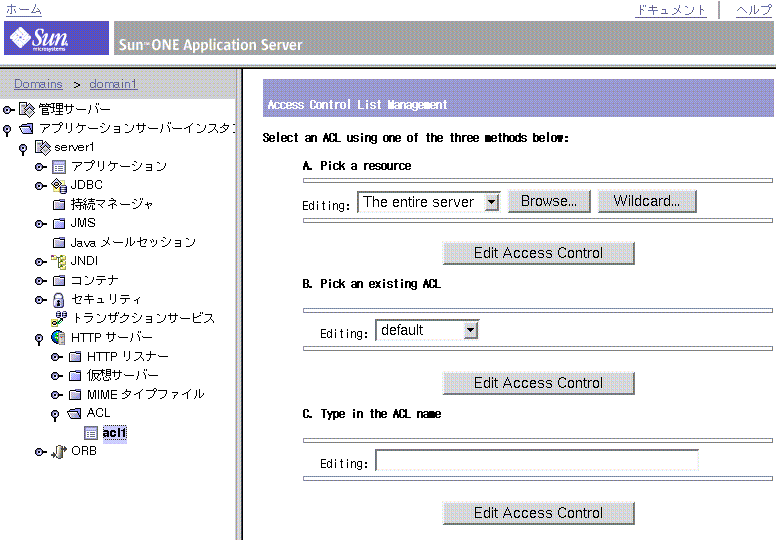Click the 持続マネージャ folder icon

[x=59, y=204]
